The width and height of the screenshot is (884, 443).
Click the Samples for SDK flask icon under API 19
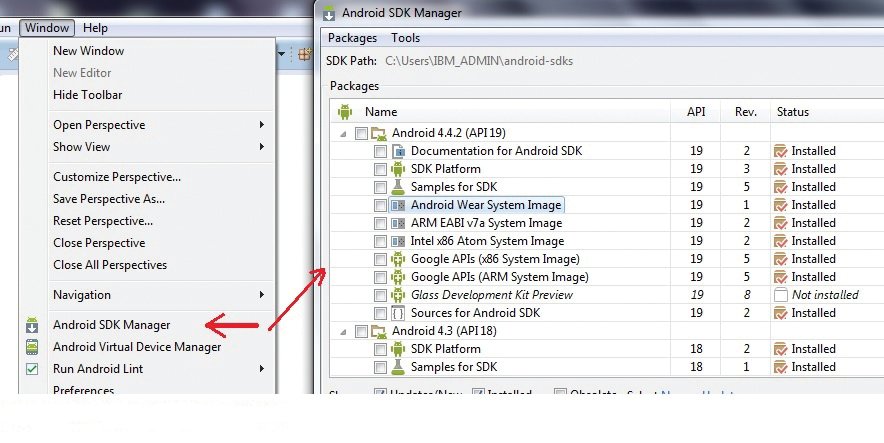[x=397, y=187]
